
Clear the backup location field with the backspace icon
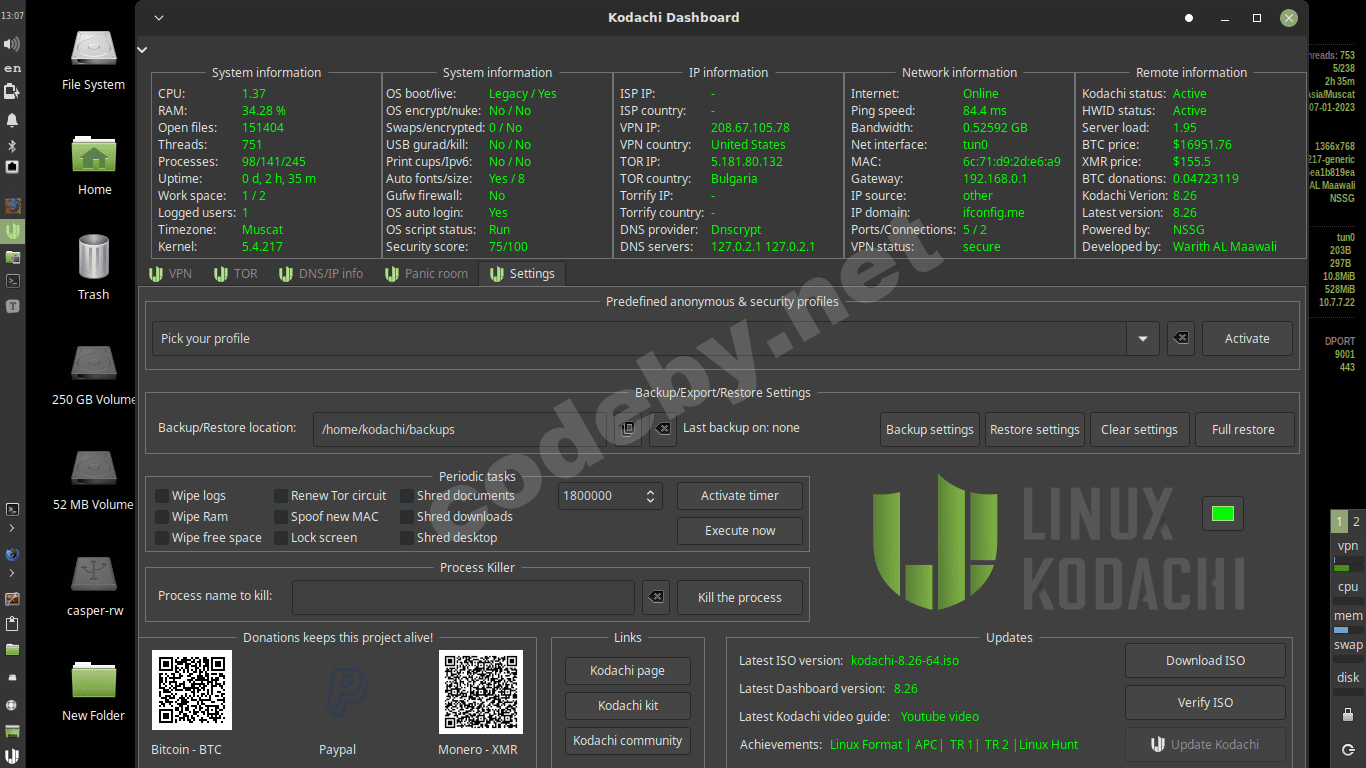(x=662, y=429)
